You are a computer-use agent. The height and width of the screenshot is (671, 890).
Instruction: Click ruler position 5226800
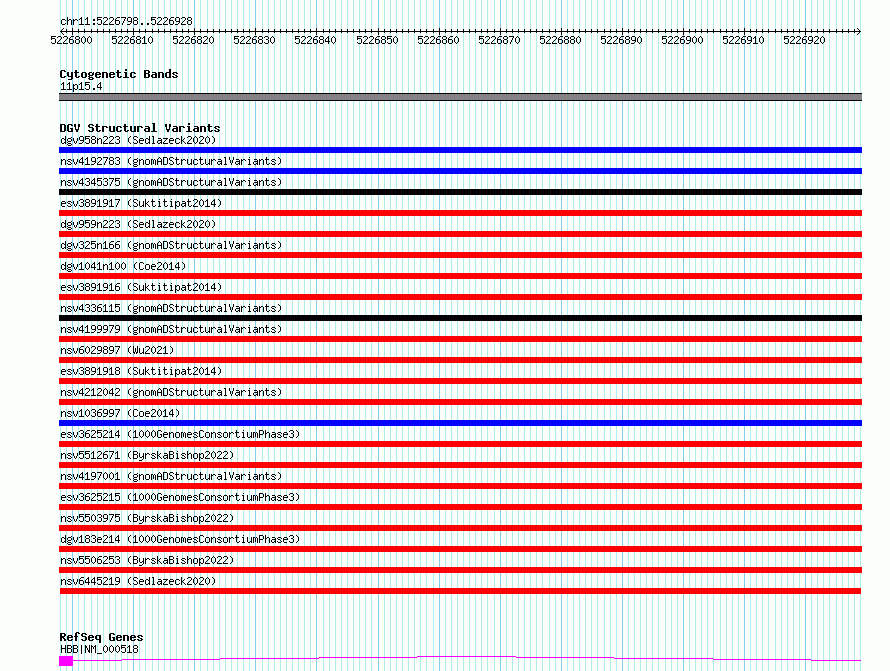(x=71, y=40)
